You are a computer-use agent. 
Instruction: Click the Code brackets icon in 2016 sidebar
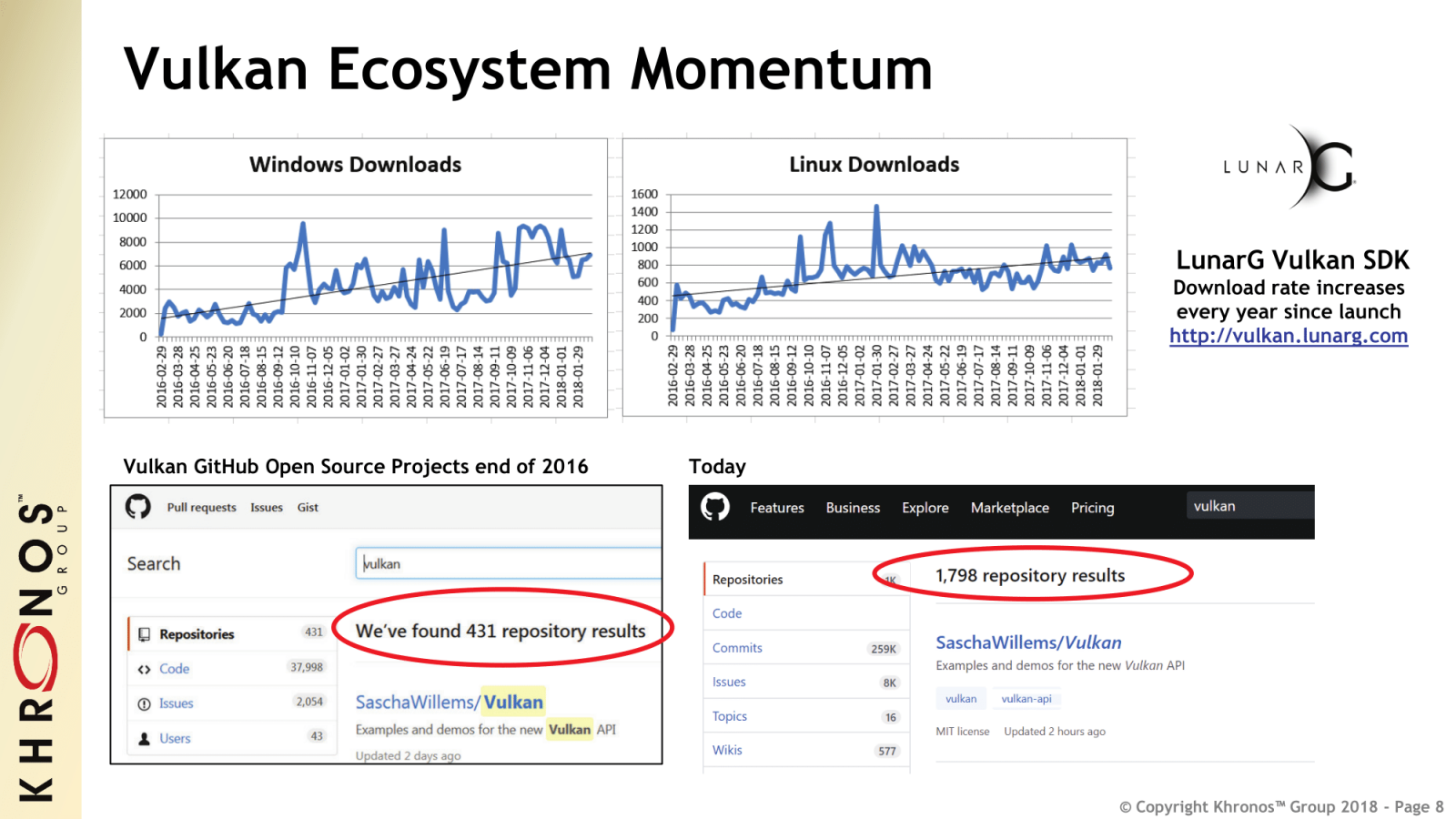click(144, 669)
